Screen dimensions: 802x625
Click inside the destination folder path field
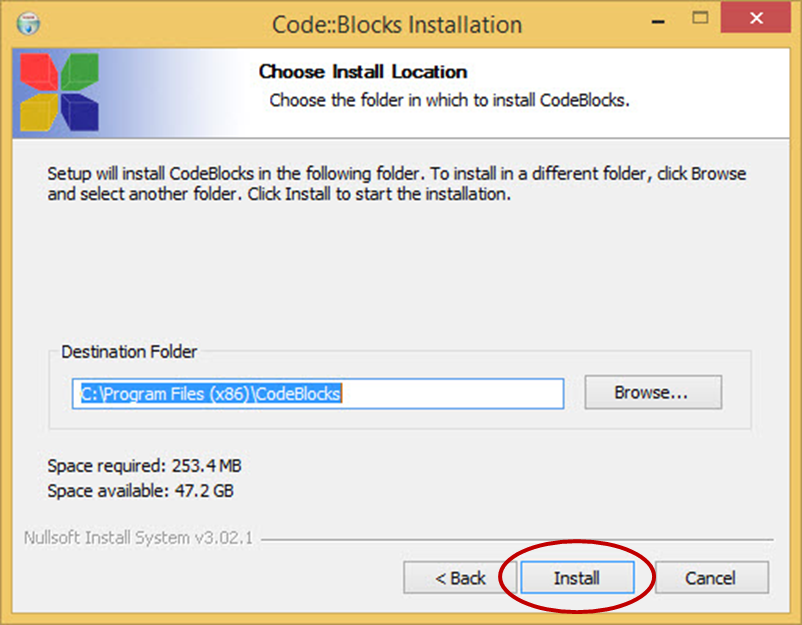pos(318,394)
